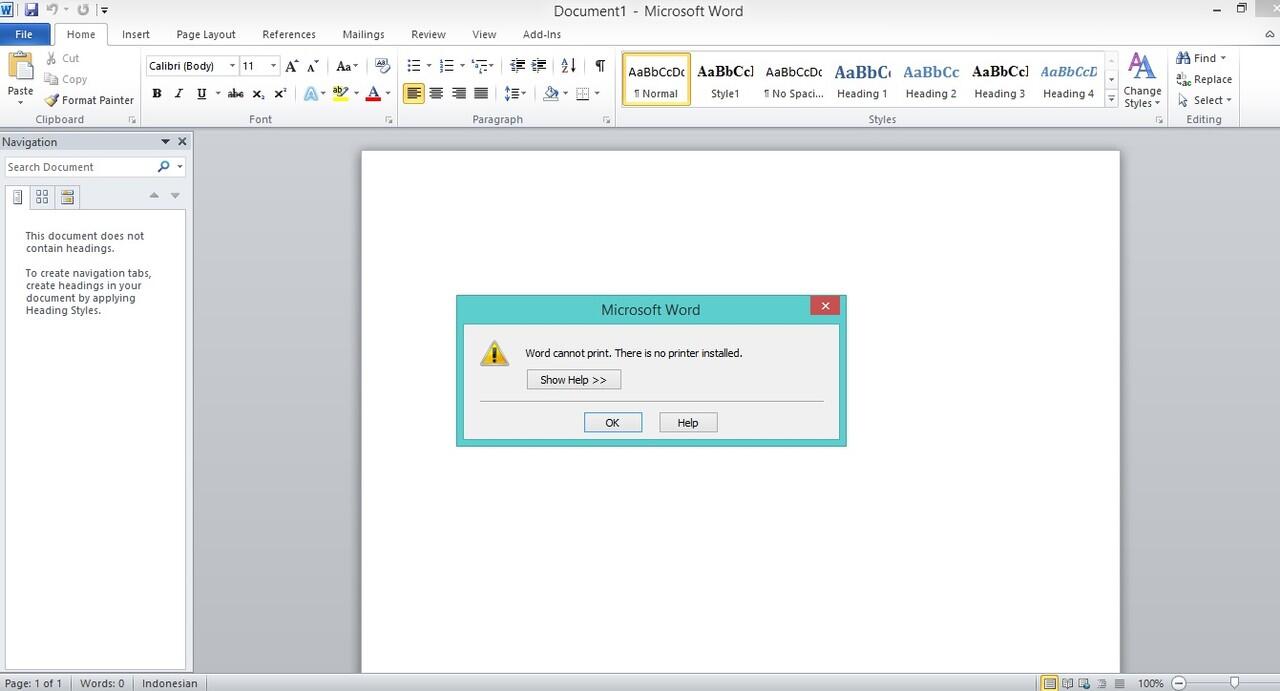Open the Borders dropdown arrow
Screen dimensions: 1280x691
tap(597, 93)
